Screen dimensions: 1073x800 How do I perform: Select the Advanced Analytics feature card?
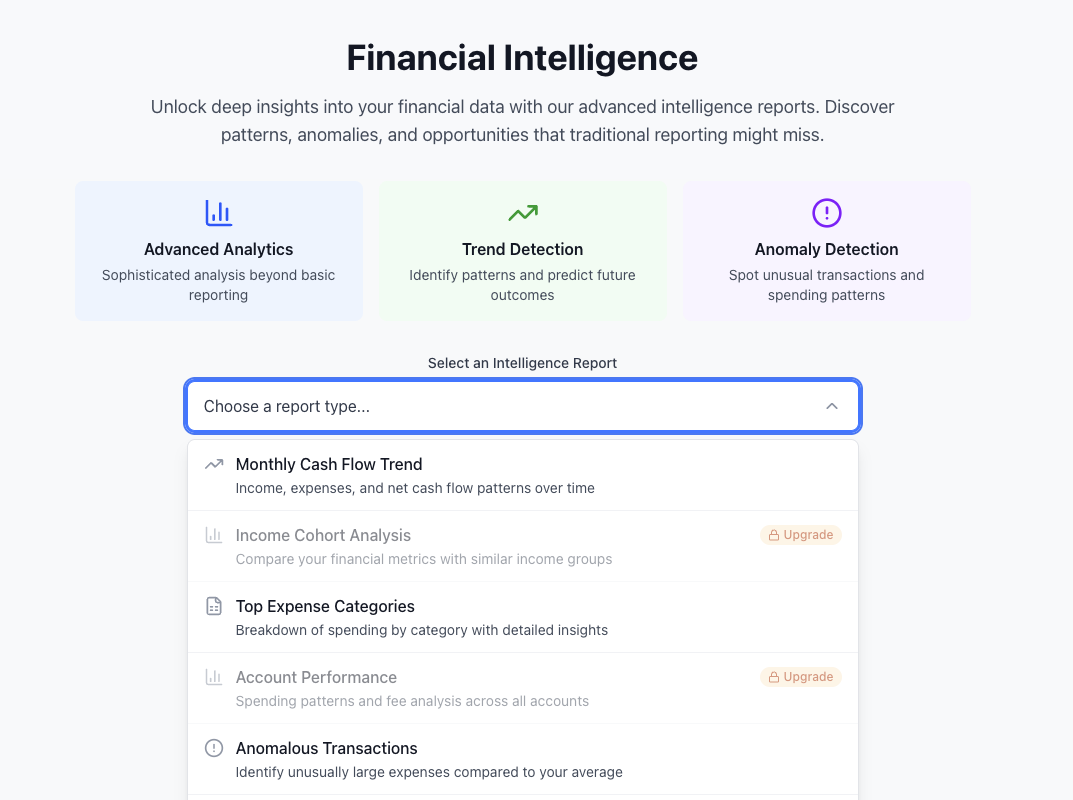[x=218, y=251]
